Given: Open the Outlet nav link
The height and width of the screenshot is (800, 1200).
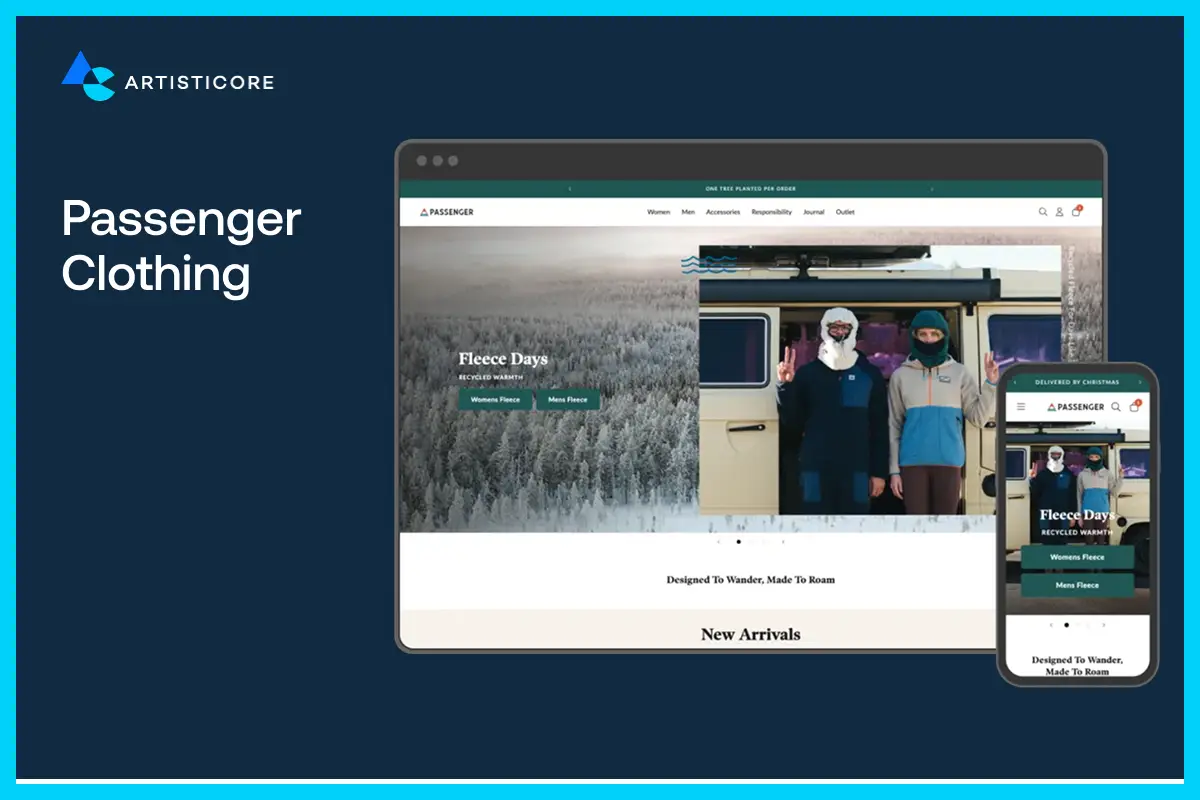Looking at the screenshot, I should click(845, 212).
